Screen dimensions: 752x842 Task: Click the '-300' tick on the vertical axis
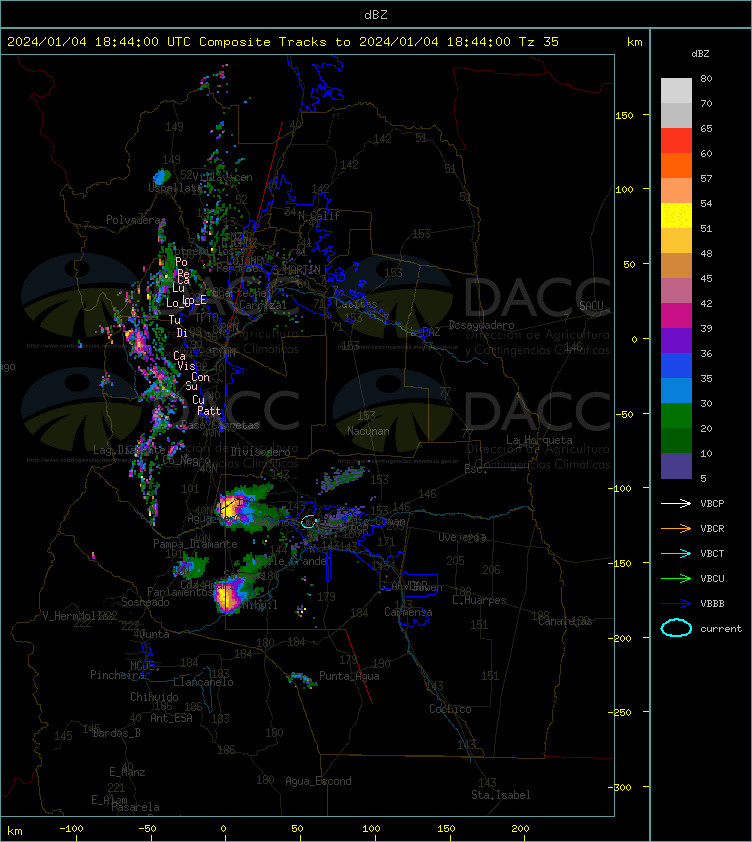pos(620,787)
